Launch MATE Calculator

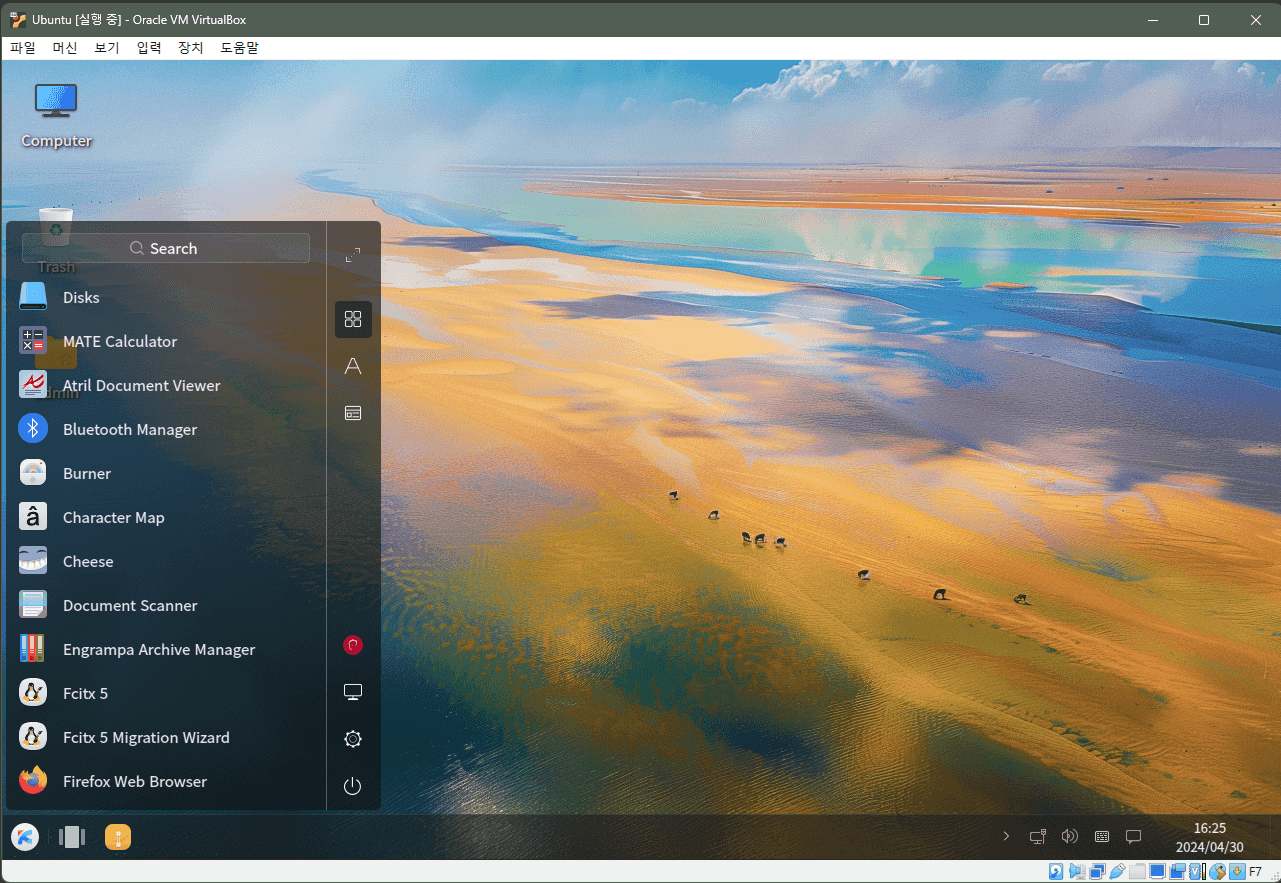[x=166, y=341]
